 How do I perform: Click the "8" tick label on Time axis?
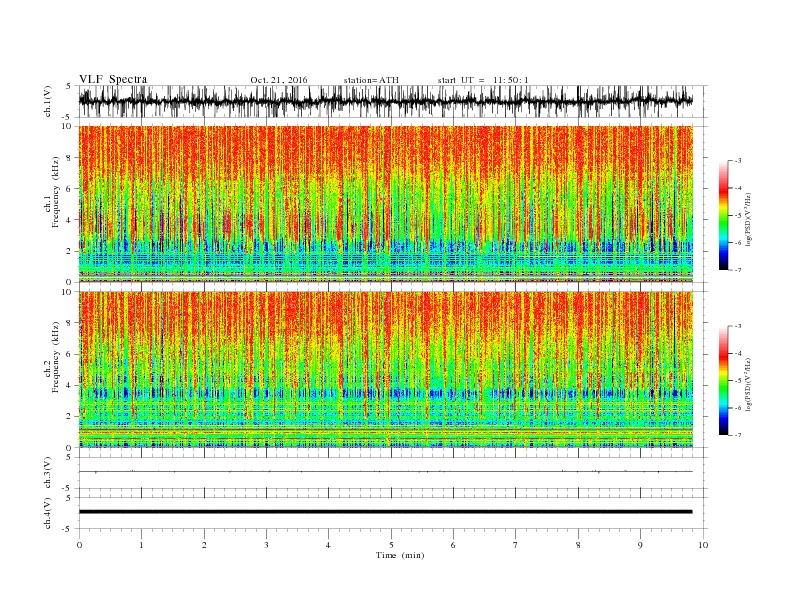point(578,545)
